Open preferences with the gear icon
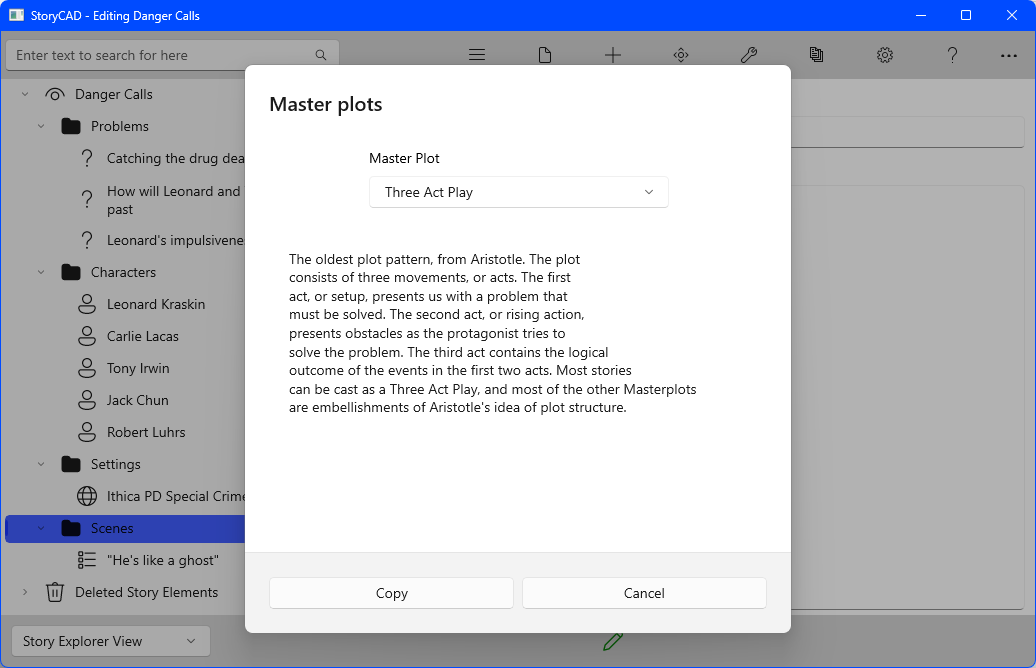Image resolution: width=1036 pixels, height=668 pixels. coord(885,55)
